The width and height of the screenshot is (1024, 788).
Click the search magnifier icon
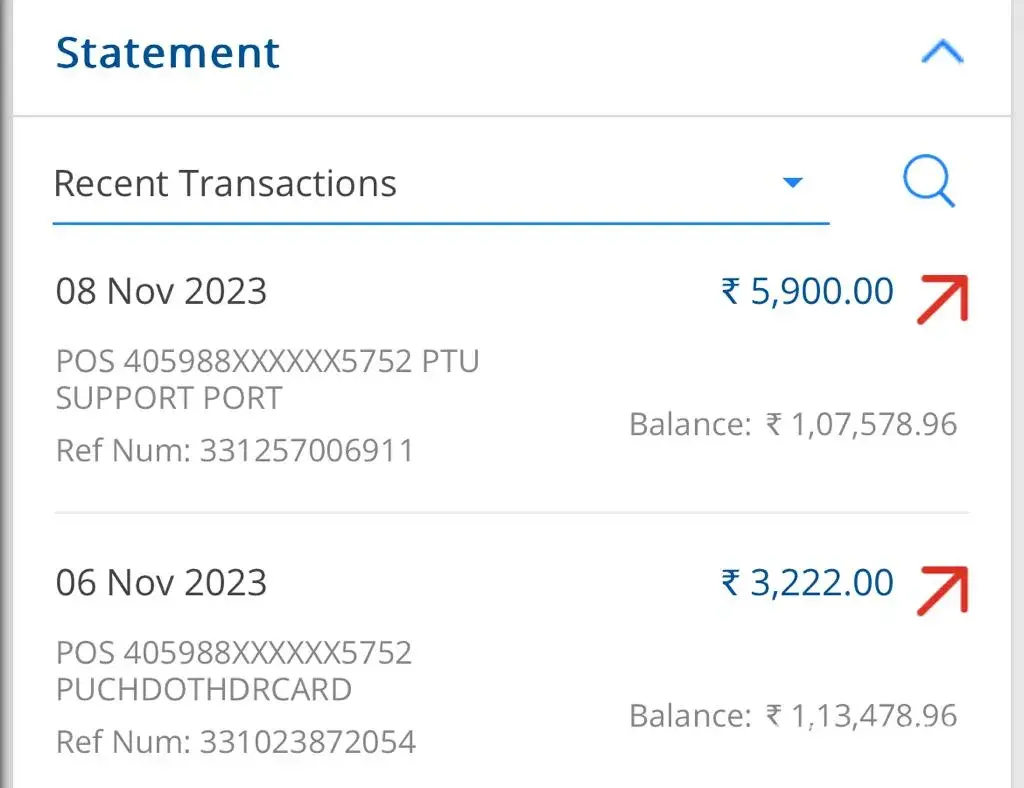tap(929, 184)
